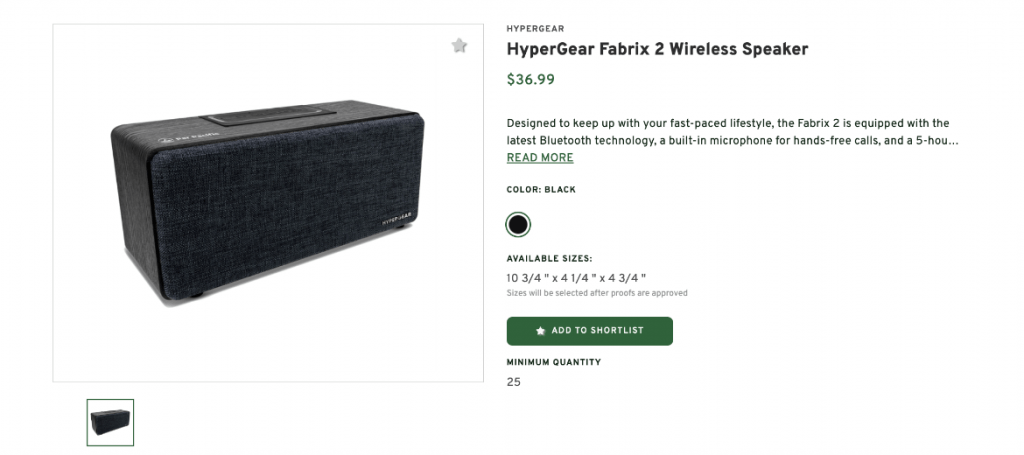Click the large Fabrix 2 speaker photo
Screen dimensions: 1024x455
[268, 210]
